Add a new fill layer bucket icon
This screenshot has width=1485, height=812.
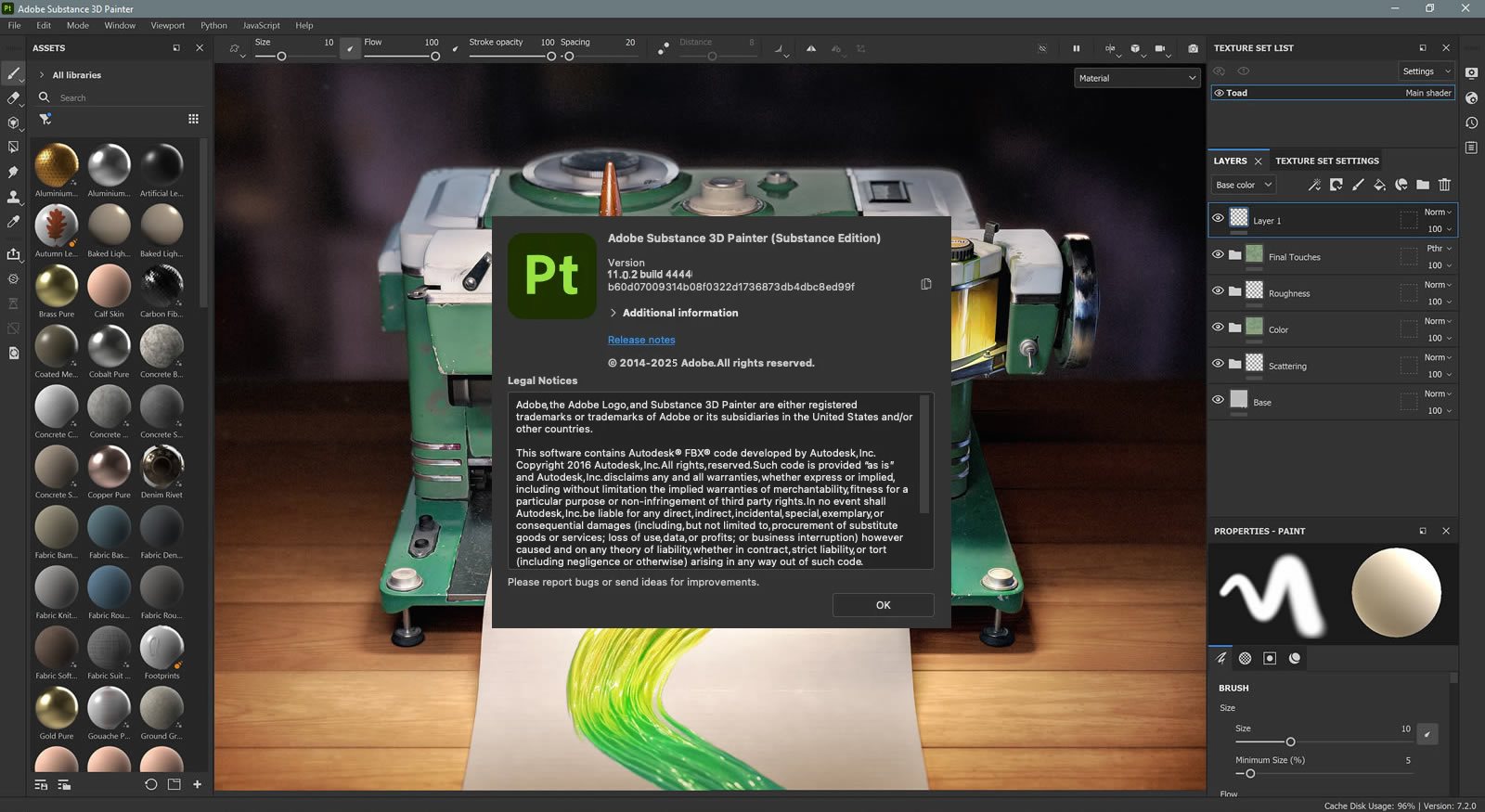click(1379, 185)
